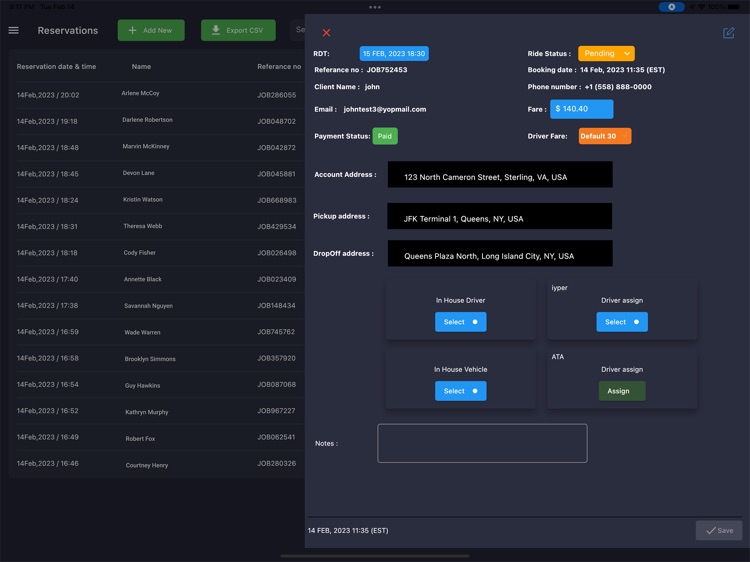
Task: Click the phone number +1 (558) 888-0000
Action: [x=618, y=87]
